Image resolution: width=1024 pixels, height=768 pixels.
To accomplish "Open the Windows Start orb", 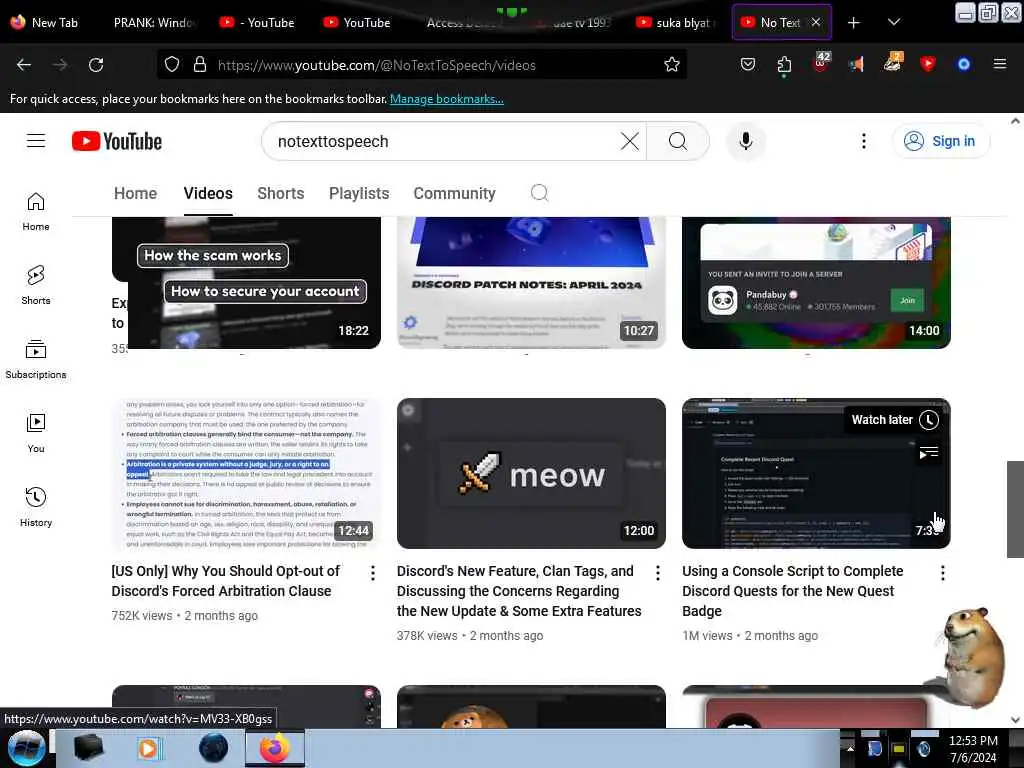I will [x=26, y=748].
